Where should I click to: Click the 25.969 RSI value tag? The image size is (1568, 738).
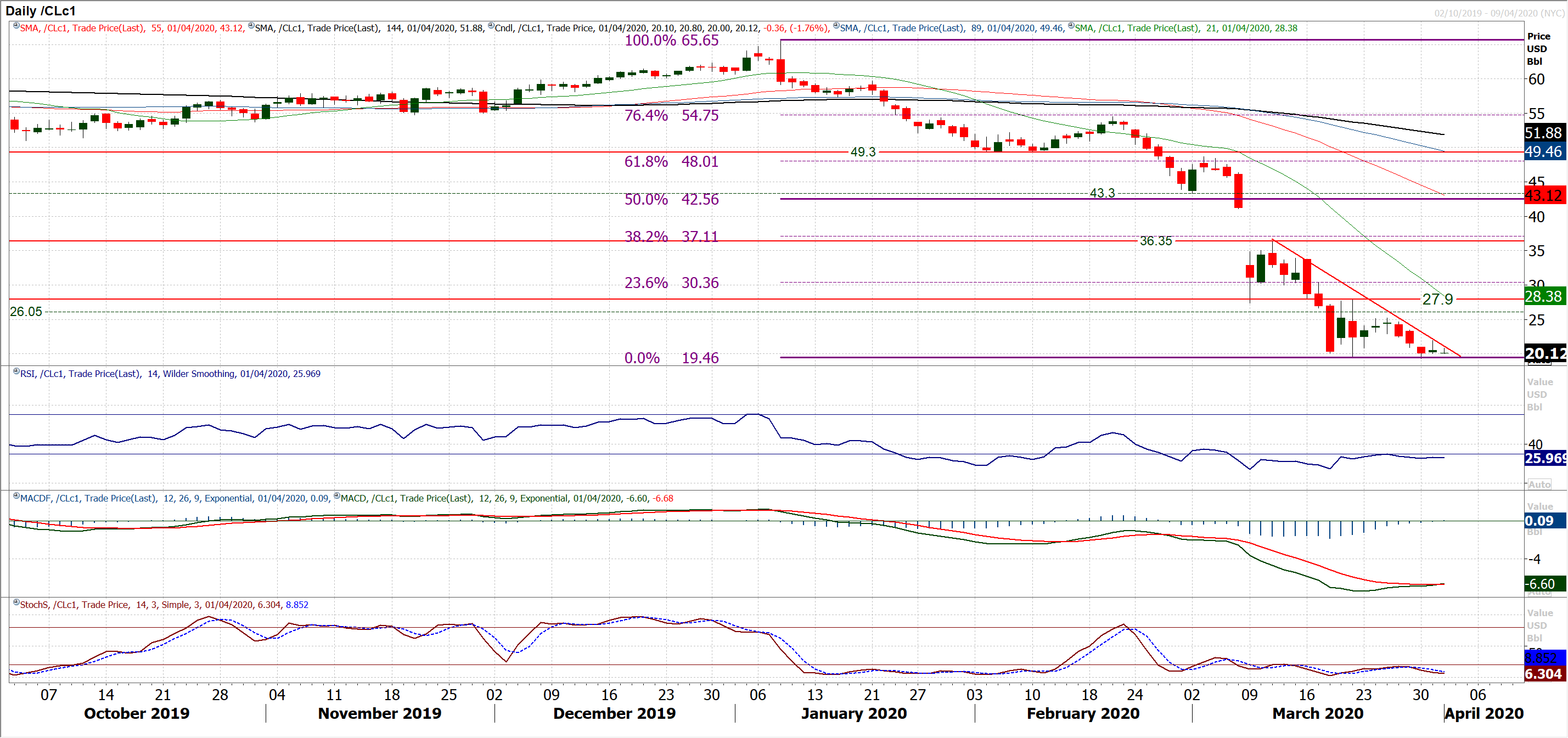coord(1545,458)
